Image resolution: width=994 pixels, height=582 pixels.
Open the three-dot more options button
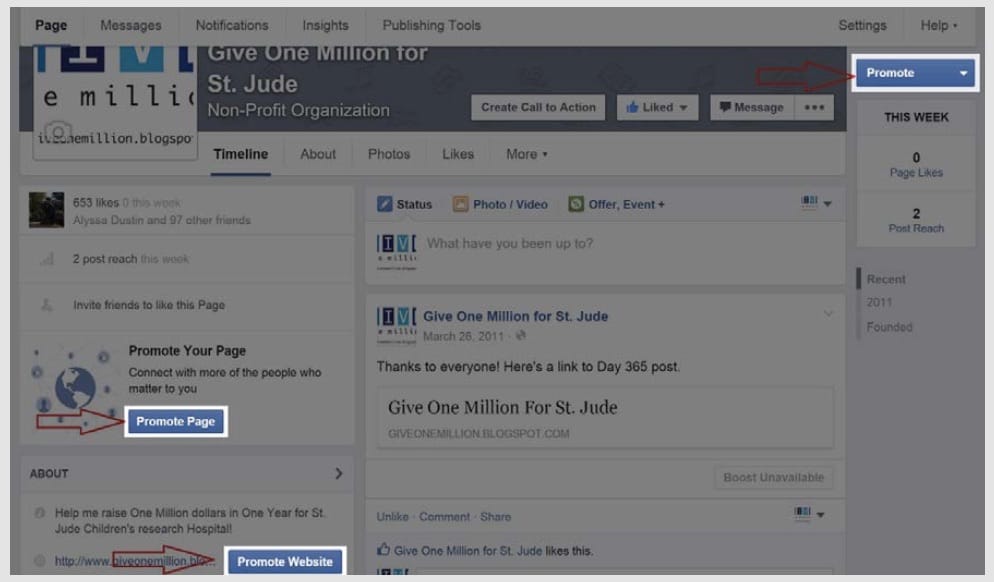(x=814, y=107)
